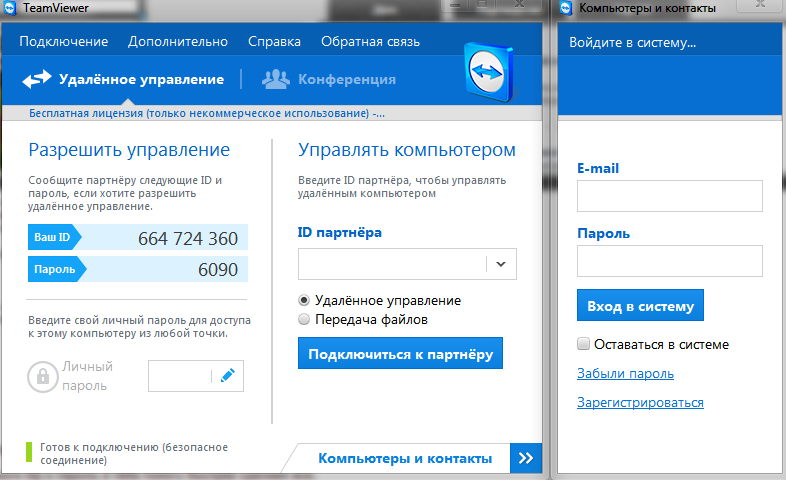Open the Обратная связь menu
The image size is (786, 480).
coord(370,42)
